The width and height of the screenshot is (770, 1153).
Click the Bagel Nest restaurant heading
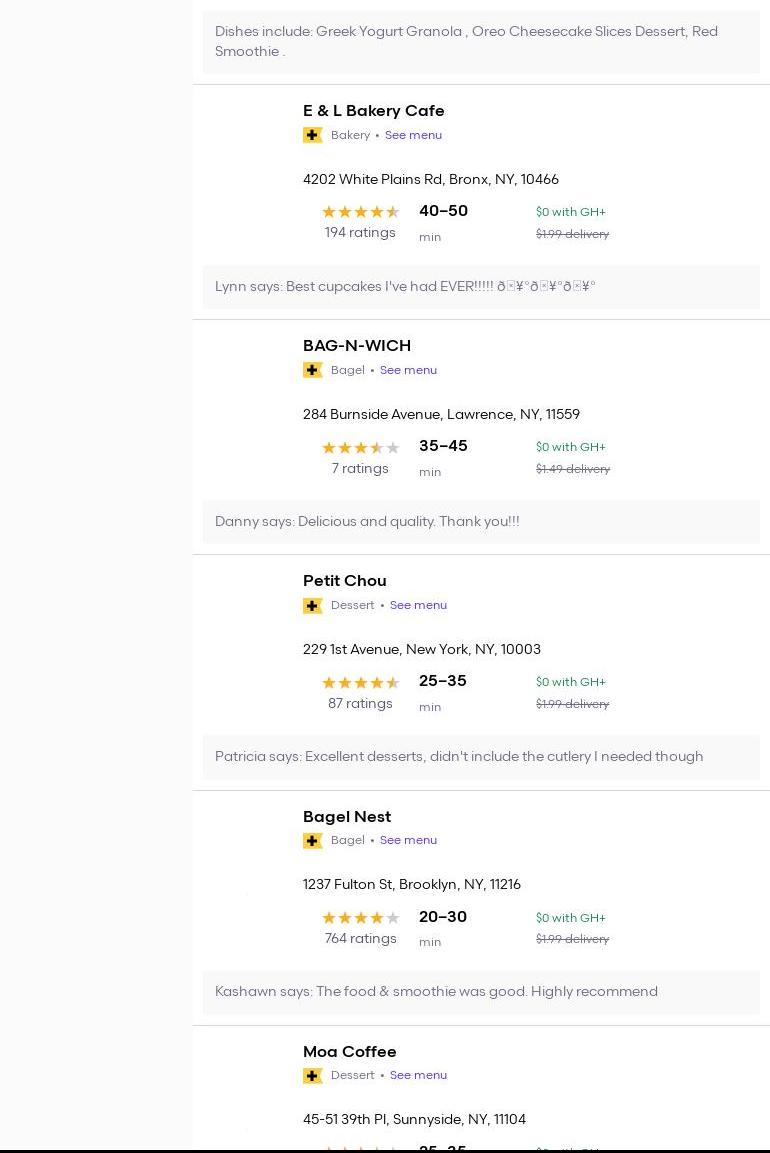pos(346,817)
